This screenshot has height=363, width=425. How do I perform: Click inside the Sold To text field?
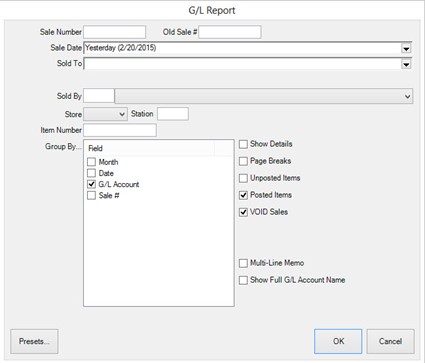coord(242,64)
